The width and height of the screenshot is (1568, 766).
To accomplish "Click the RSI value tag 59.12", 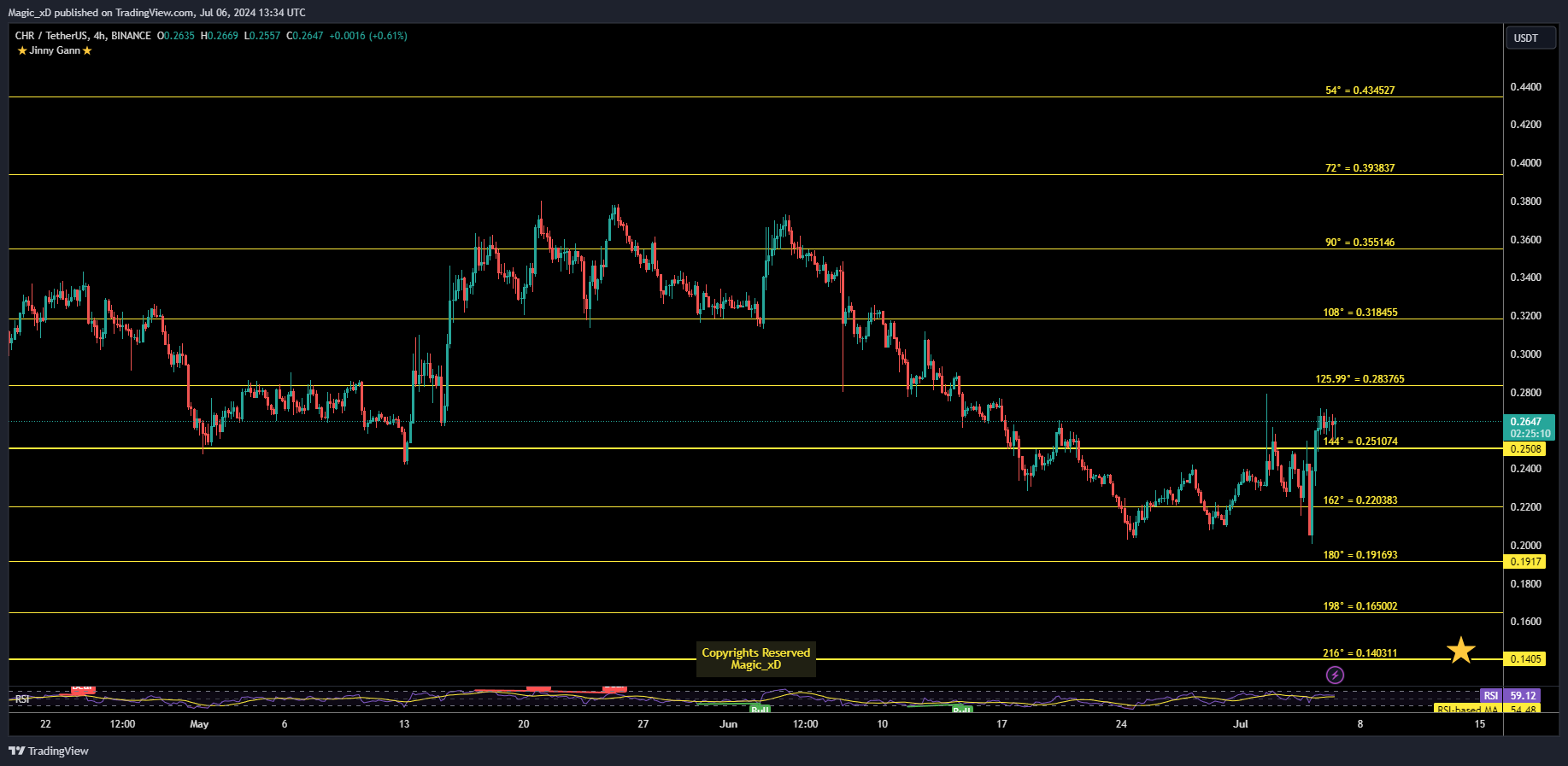I will 1523,696.
